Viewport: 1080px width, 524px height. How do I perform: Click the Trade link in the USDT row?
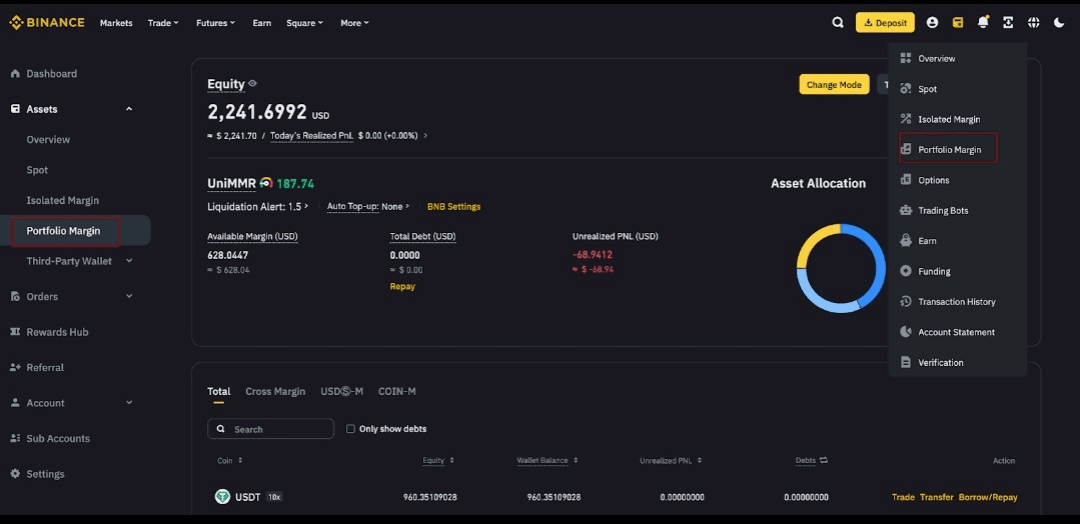click(x=903, y=497)
